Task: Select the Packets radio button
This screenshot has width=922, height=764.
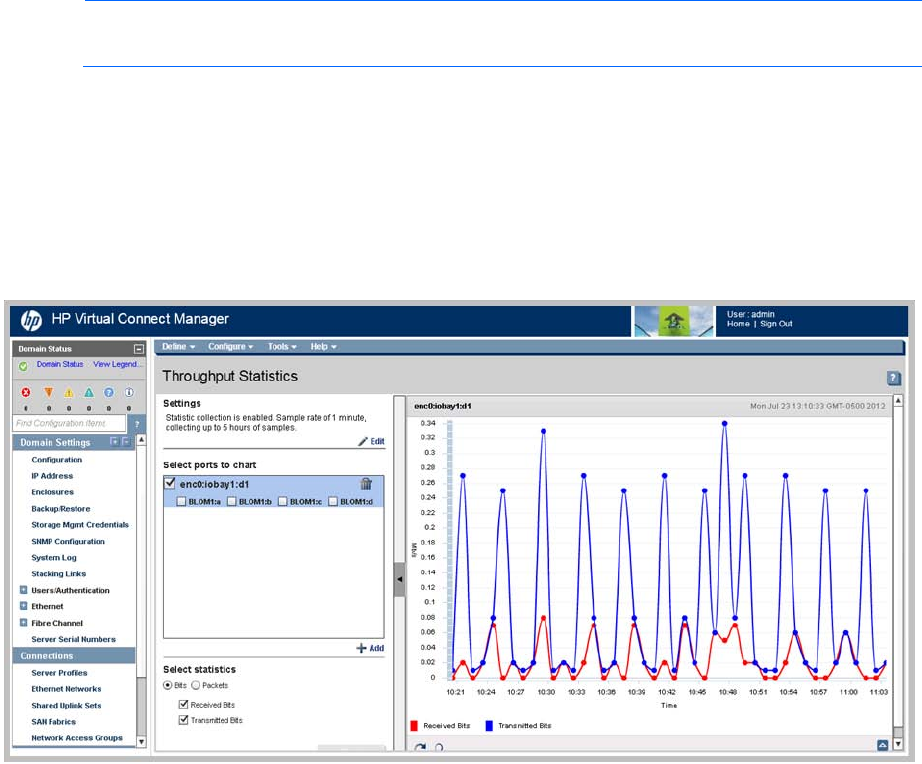Action: (x=196, y=686)
